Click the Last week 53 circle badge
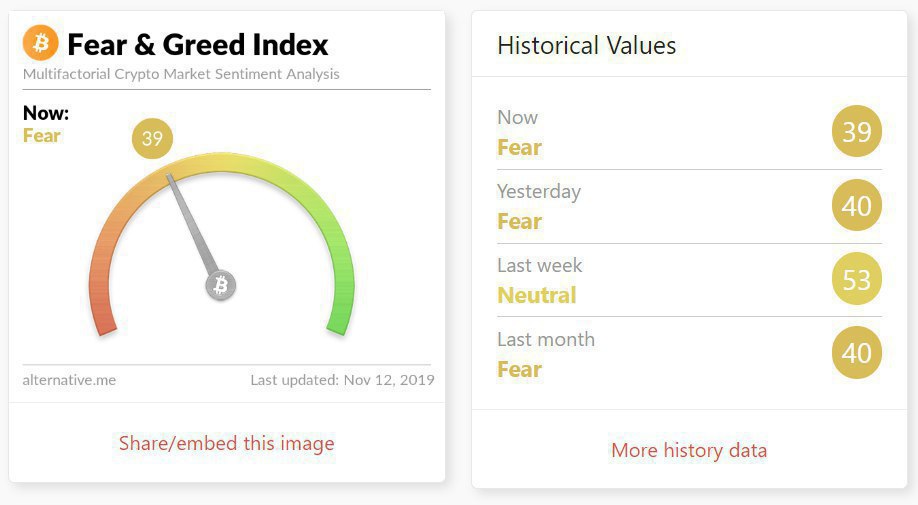The width and height of the screenshot is (918, 505). [x=856, y=280]
